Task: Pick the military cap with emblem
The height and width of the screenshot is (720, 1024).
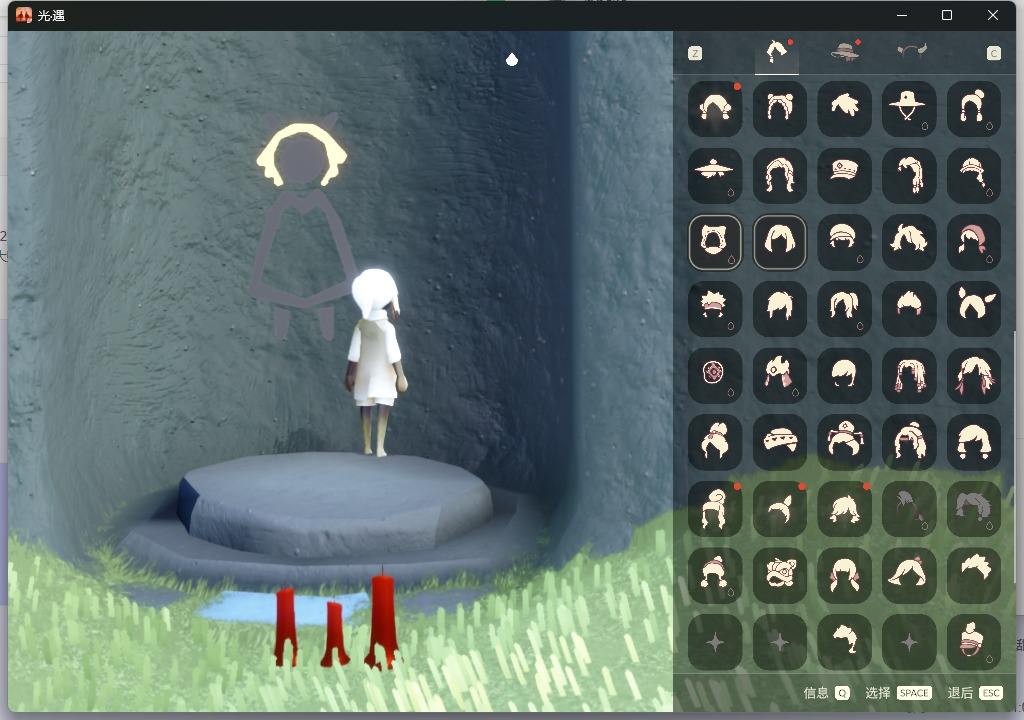Action: click(x=844, y=175)
